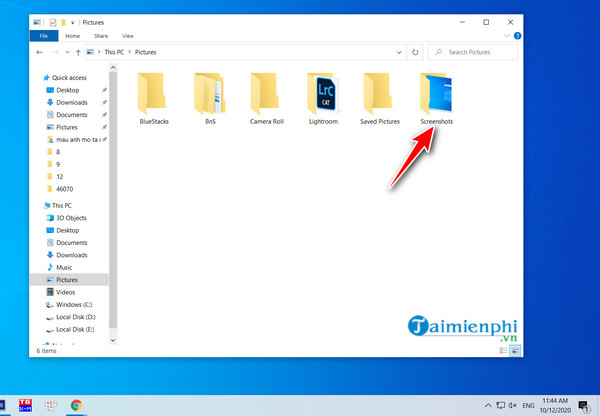Open the Home ribbon tab
The height and width of the screenshot is (416, 600).
[x=72, y=36]
